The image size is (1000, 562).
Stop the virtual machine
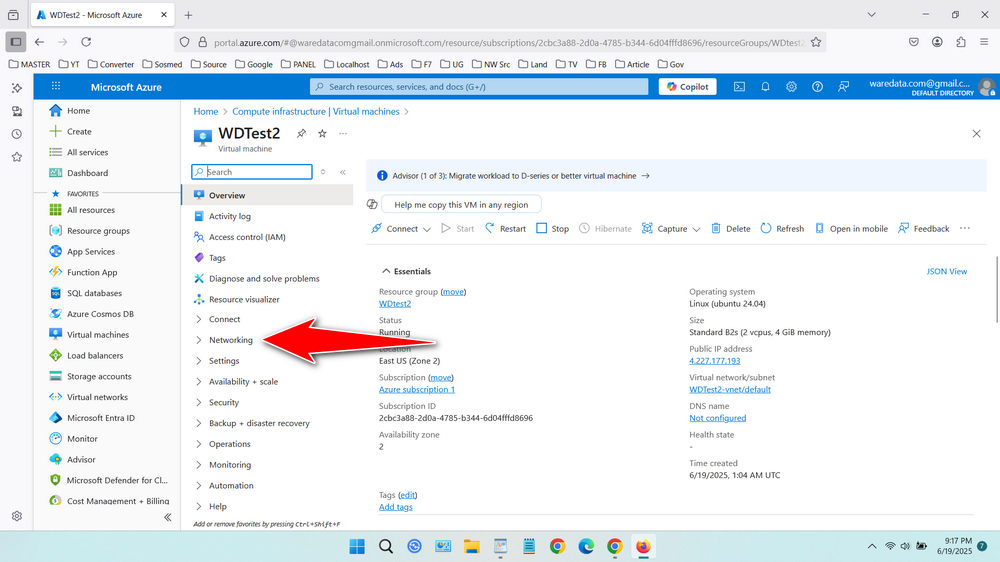[552, 228]
